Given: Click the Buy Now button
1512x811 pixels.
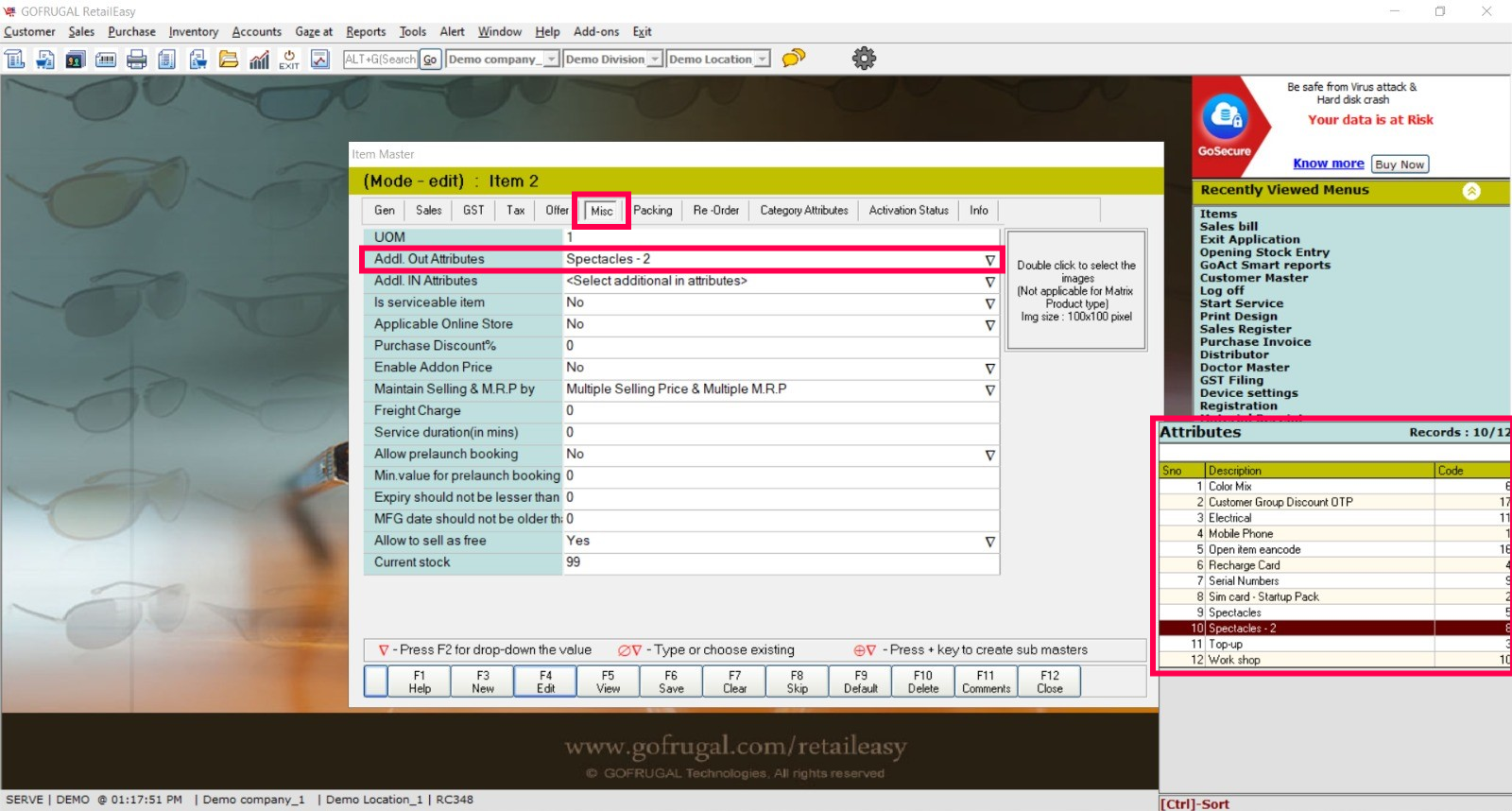Looking at the screenshot, I should point(1399,164).
